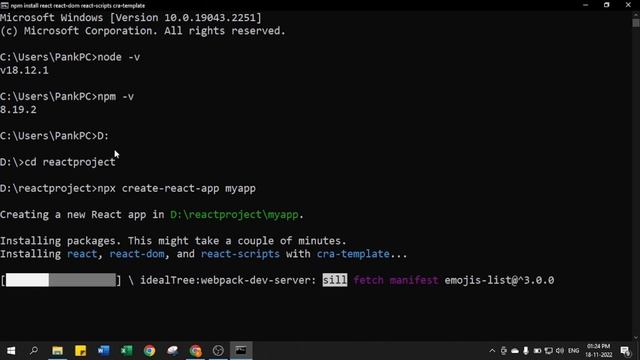This screenshot has height=360, width=640.
Task: Click the scrollbar up arrow
Action: tap(636, 15)
